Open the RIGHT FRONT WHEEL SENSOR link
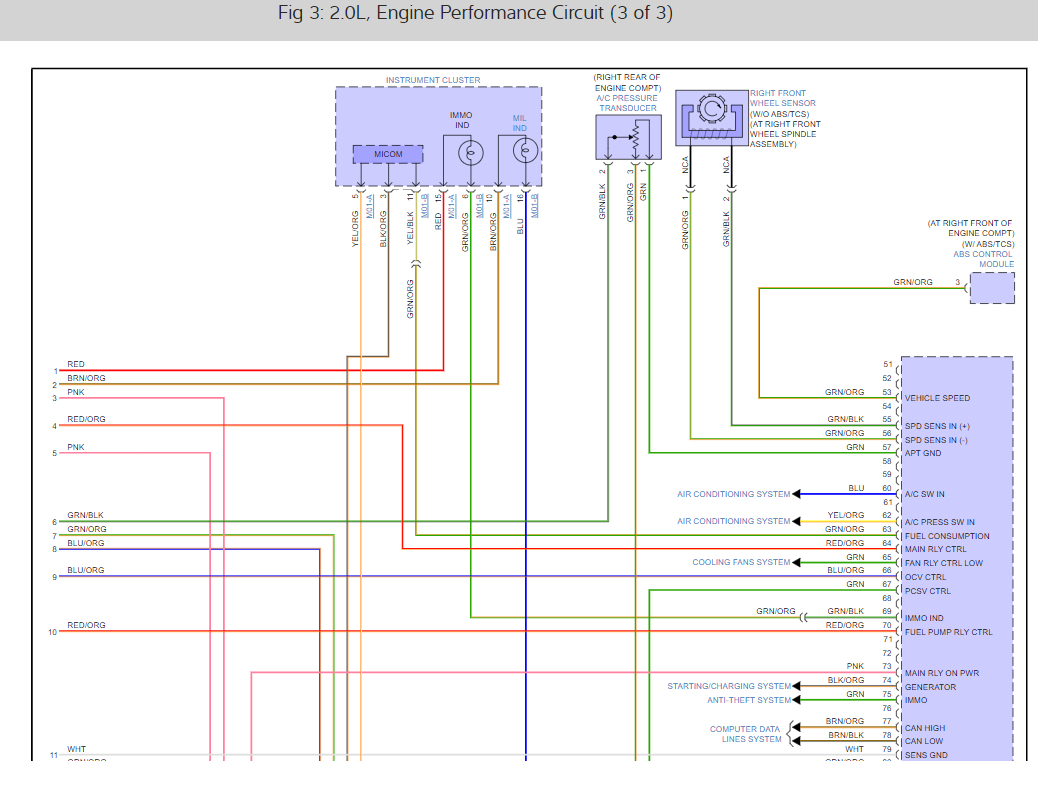Image resolution: width=1038 pixels, height=785 pixels. (x=782, y=98)
